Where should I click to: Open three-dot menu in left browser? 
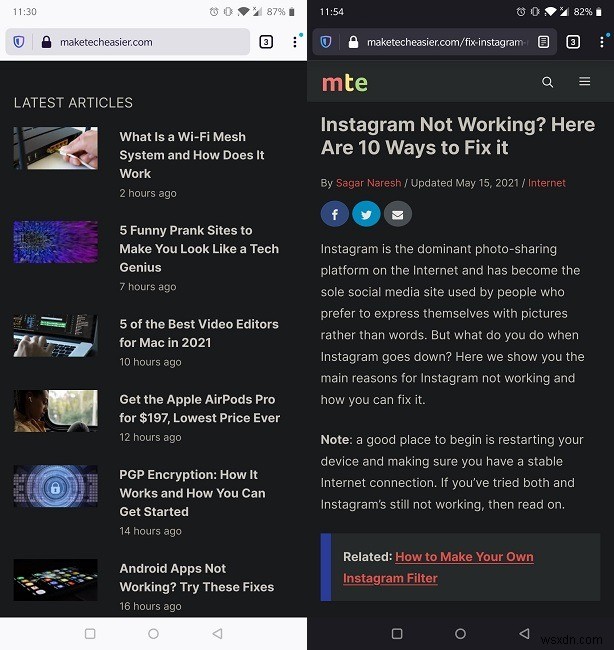295,42
